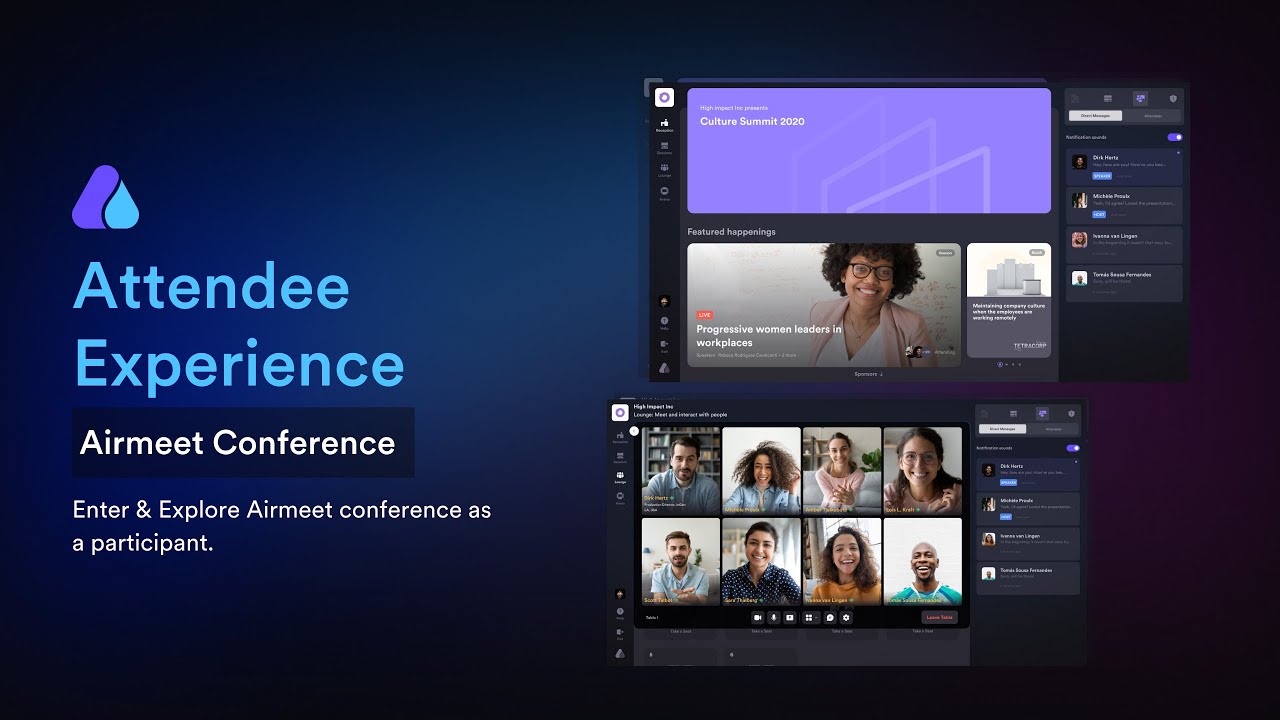Click the Exit icon in the Culture Summit sidebar
The image size is (1280, 720).
tap(664, 345)
